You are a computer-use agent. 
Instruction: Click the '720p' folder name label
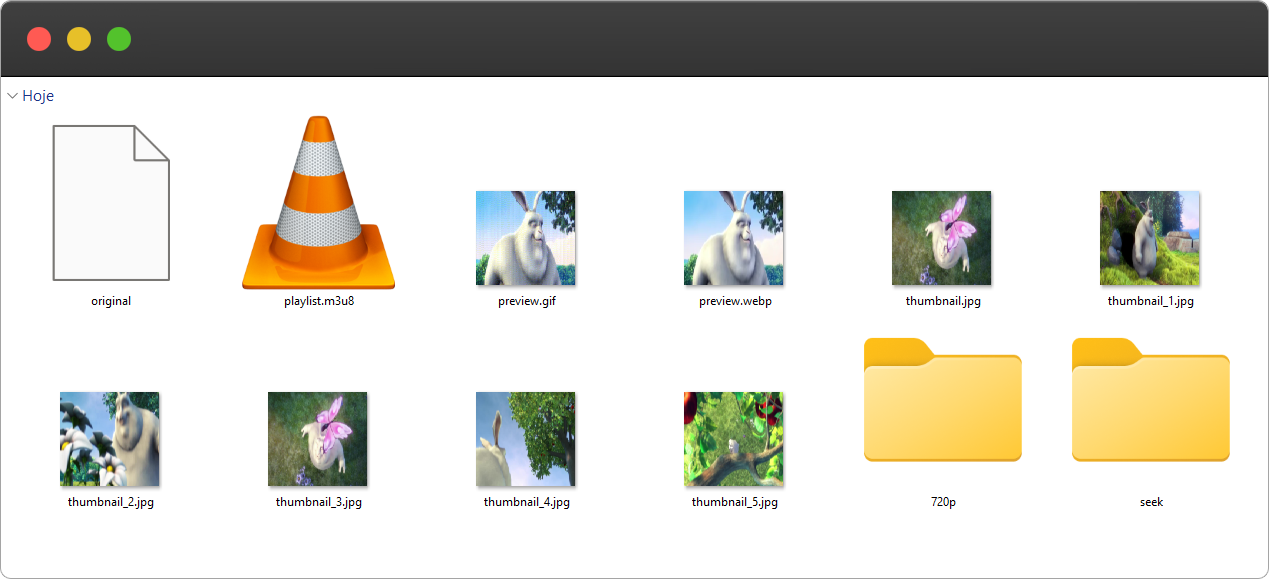pos(943,502)
